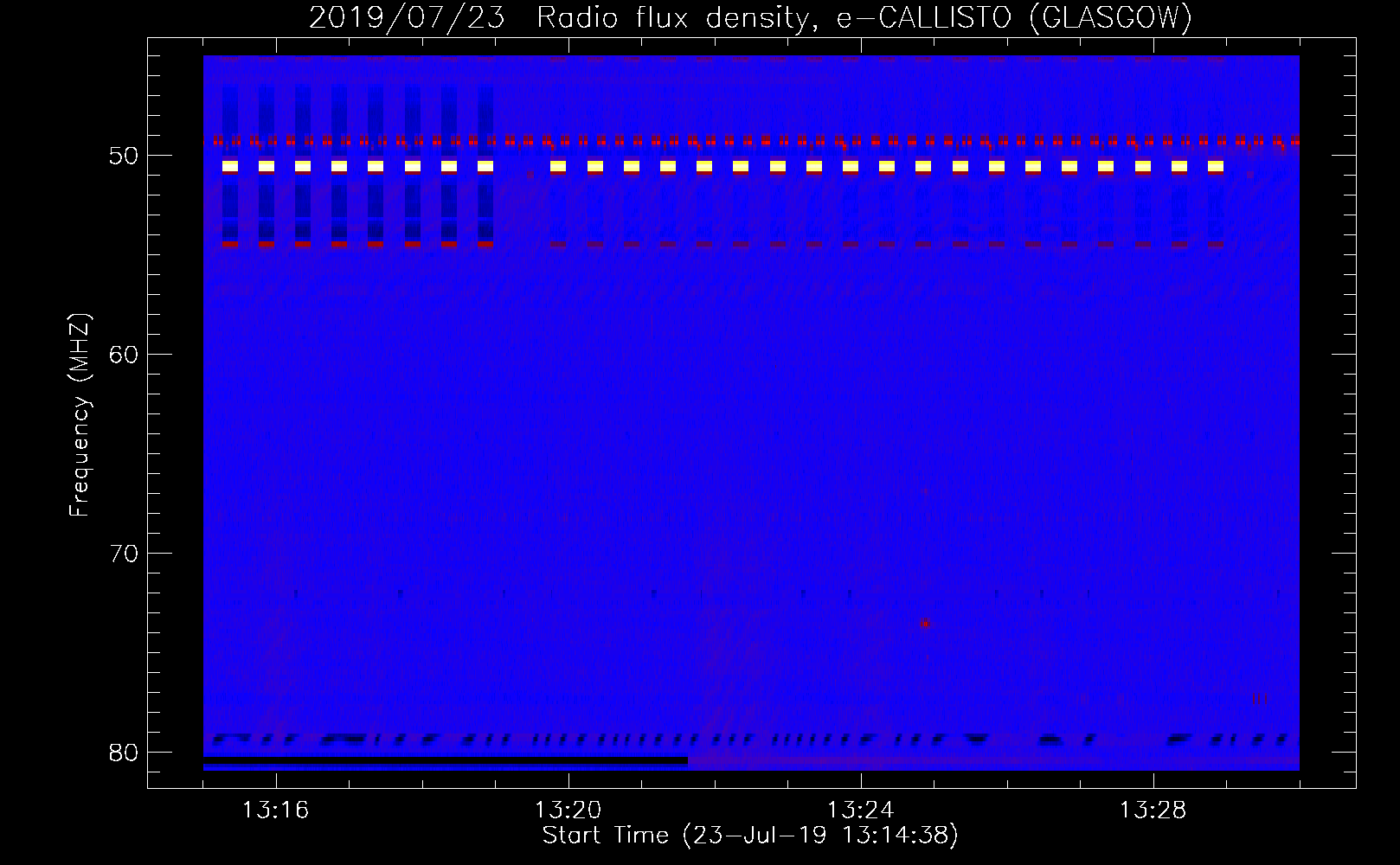Click the 13:16 time tick label
Screen dimensions: 1400x865
(275, 811)
